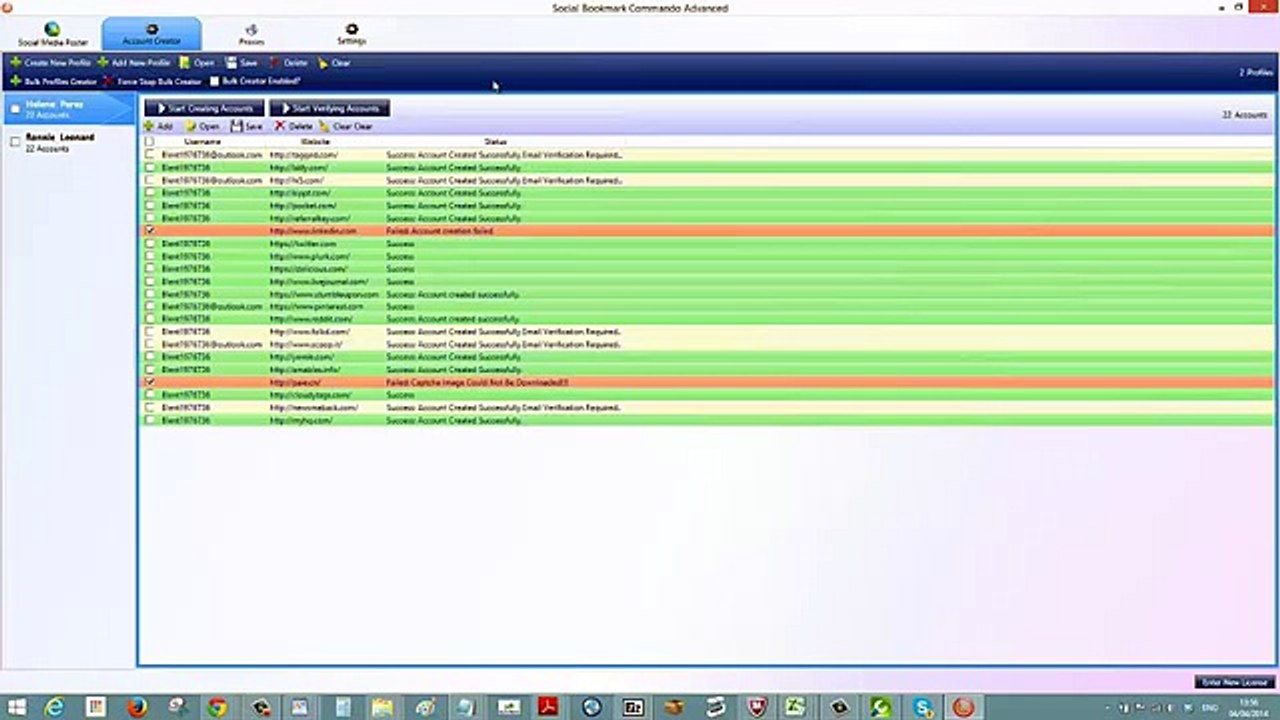
Task: Check the twitter.com row checkbox
Action: pyautogui.click(x=150, y=243)
